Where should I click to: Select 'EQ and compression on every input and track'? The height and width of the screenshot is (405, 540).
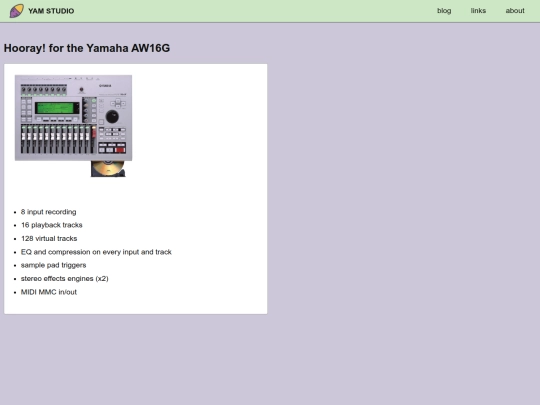pos(96,252)
